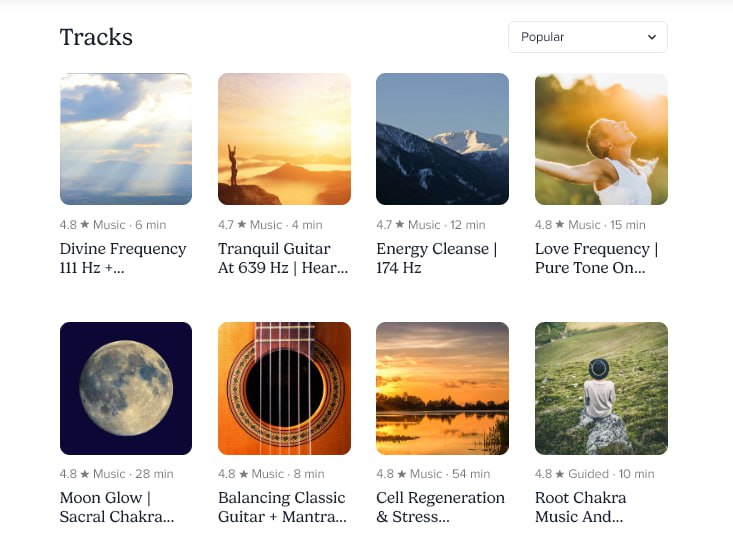Open Balancing Classic Guitar + Mantra title
733x540 pixels.
click(282, 507)
